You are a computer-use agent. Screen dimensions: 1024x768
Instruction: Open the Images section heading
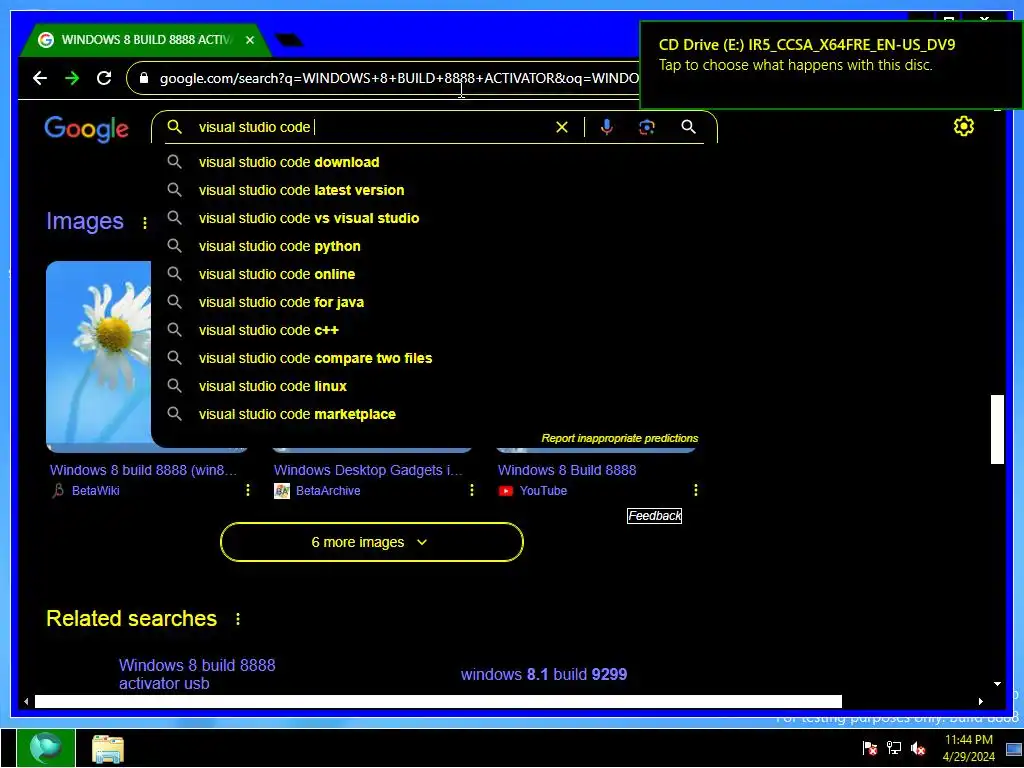coord(85,221)
